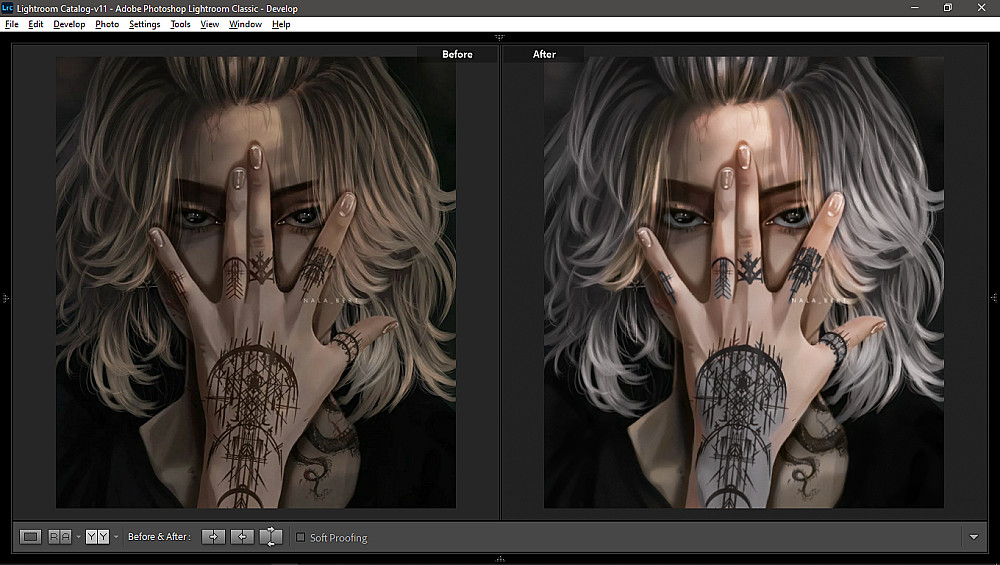This screenshot has width=1000, height=565.
Task: Select Before/After YY view button
Action: (98, 537)
